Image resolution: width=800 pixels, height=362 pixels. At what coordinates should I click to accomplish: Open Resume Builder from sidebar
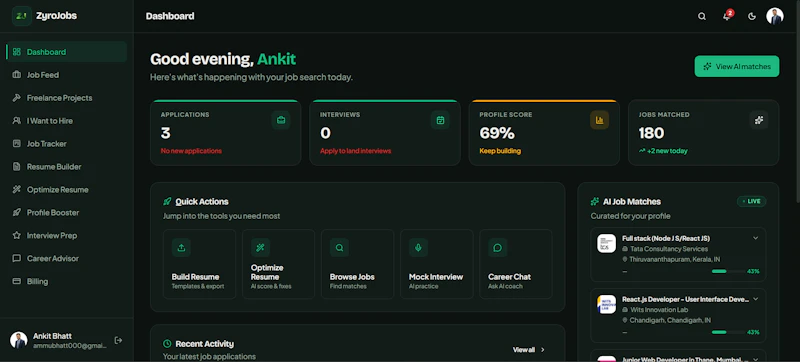click(67, 167)
